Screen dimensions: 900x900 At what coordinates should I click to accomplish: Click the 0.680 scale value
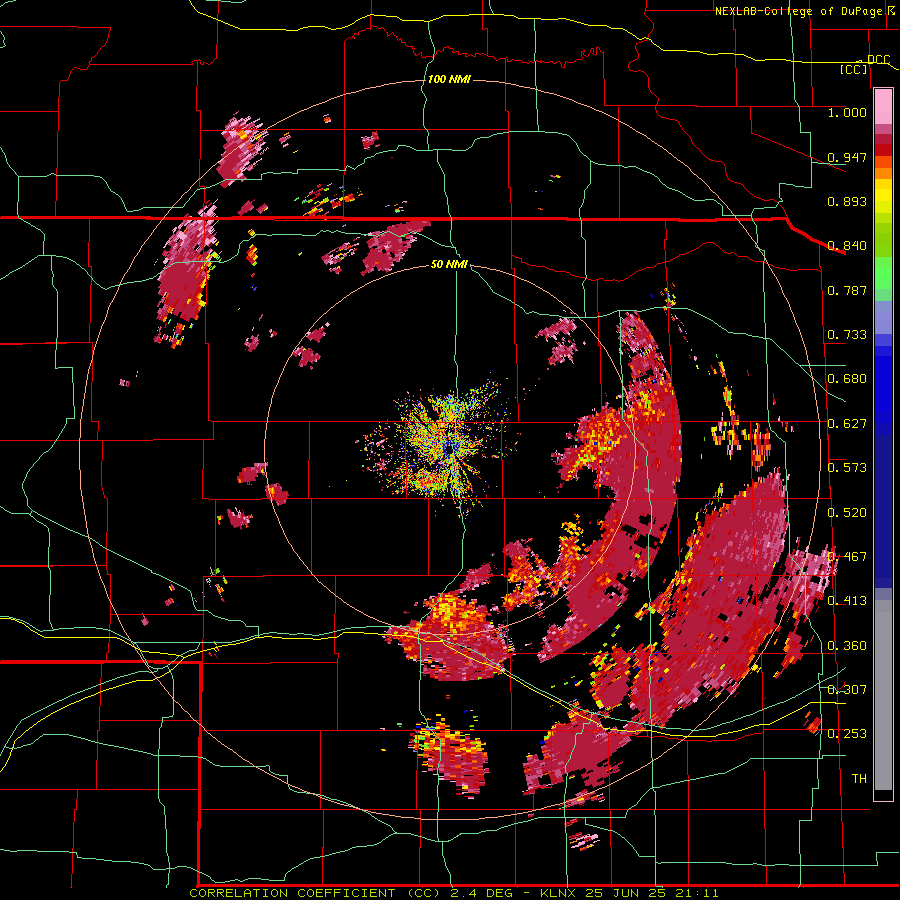(847, 379)
